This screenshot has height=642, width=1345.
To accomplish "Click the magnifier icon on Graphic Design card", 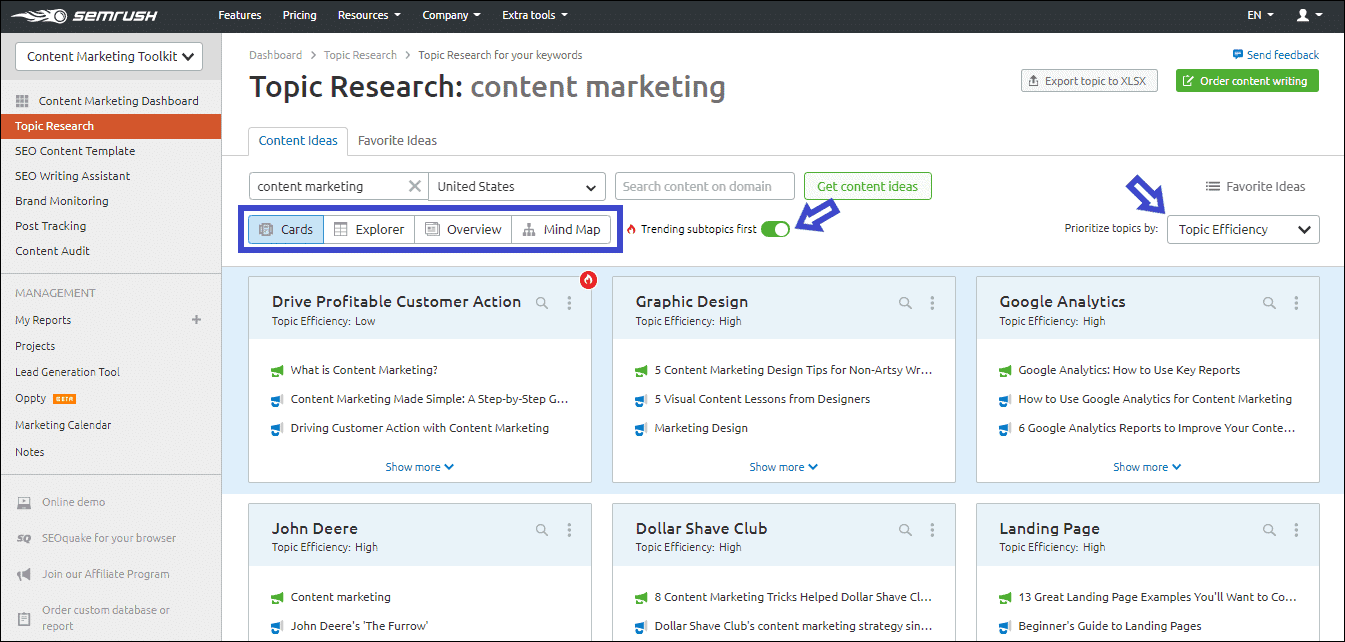I will [x=905, y=302].
